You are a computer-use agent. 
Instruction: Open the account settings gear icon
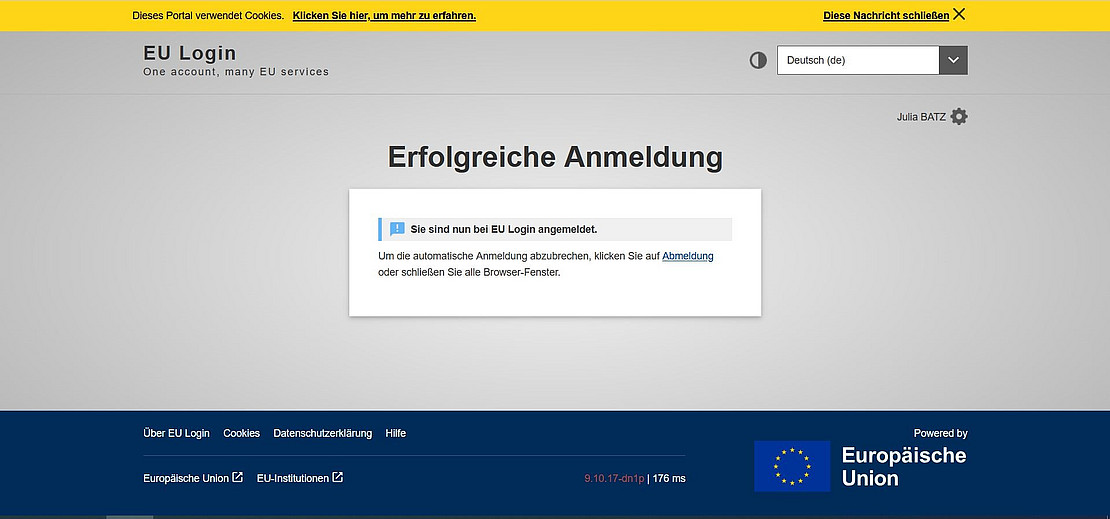(x=959, y=117)
